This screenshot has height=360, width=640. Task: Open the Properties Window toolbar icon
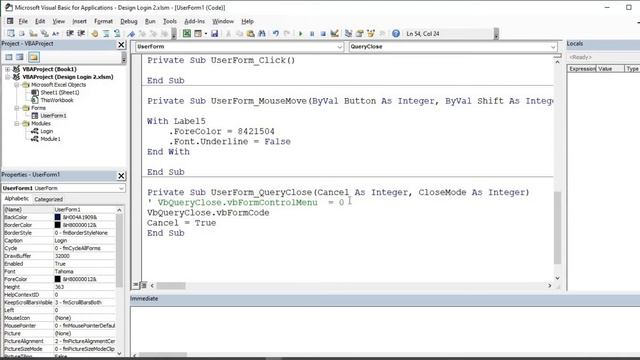(x=360, y=33)
